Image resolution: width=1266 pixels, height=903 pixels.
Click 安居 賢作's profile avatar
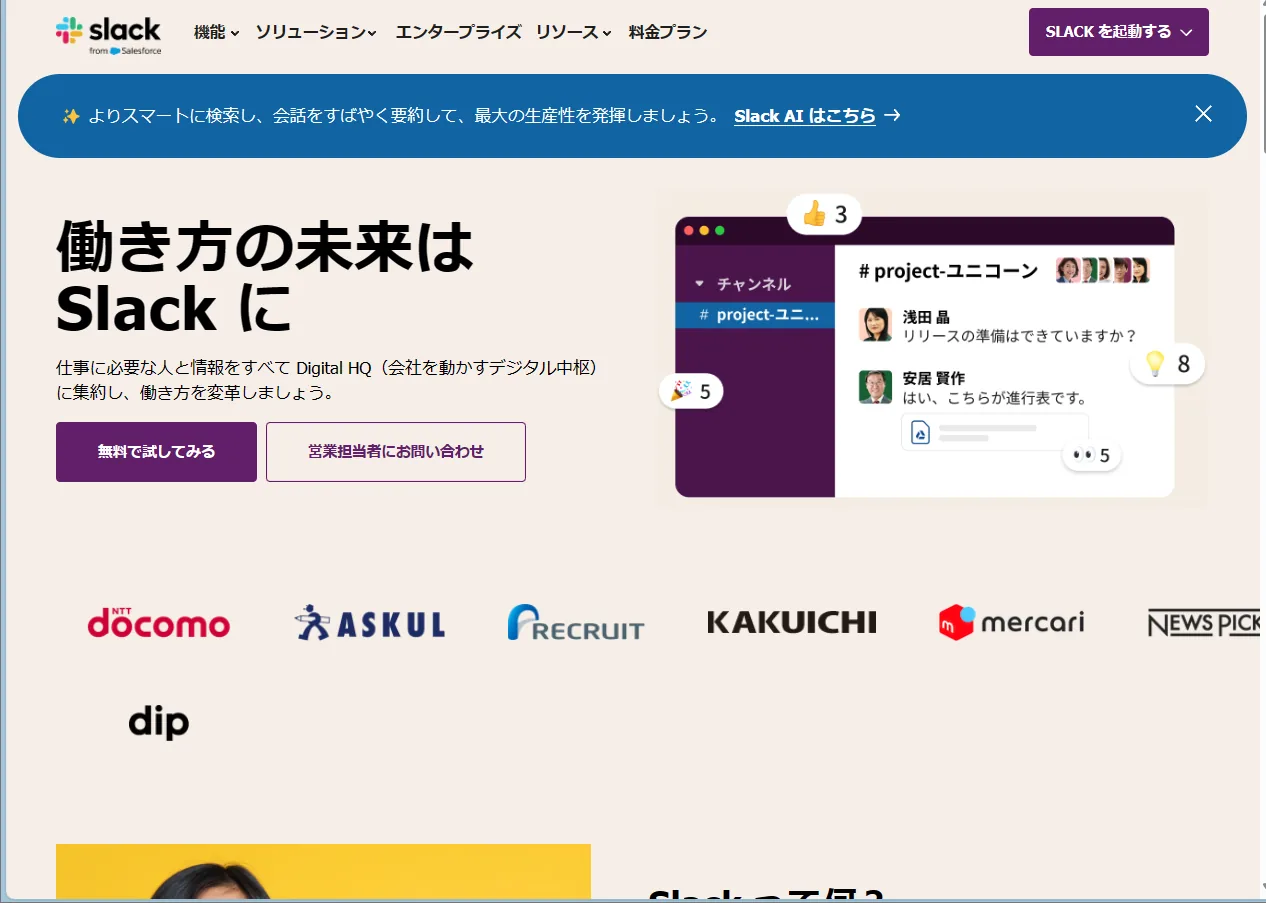click(875, 387)
